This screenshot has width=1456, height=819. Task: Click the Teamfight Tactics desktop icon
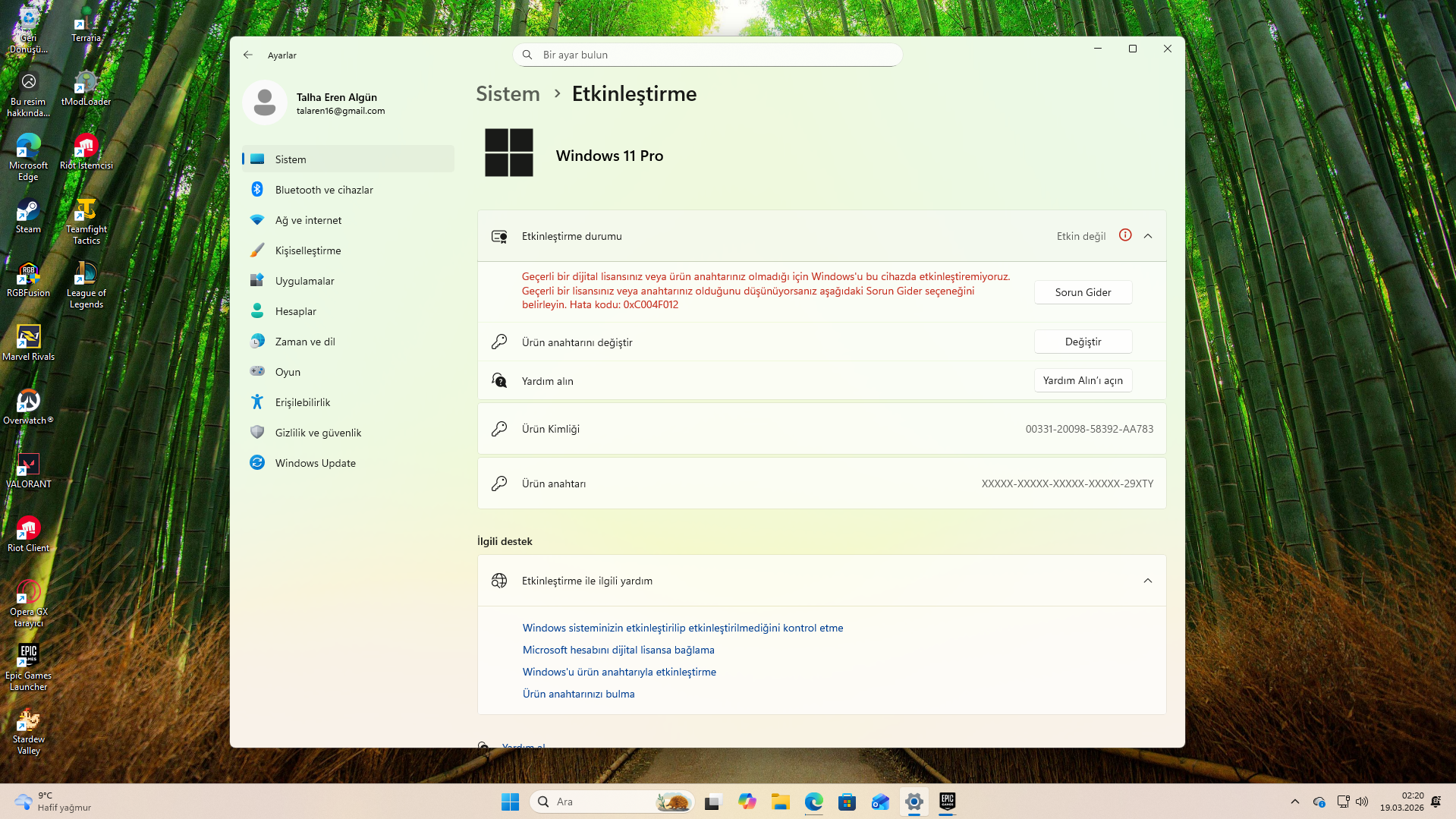(x=86, y=221)
